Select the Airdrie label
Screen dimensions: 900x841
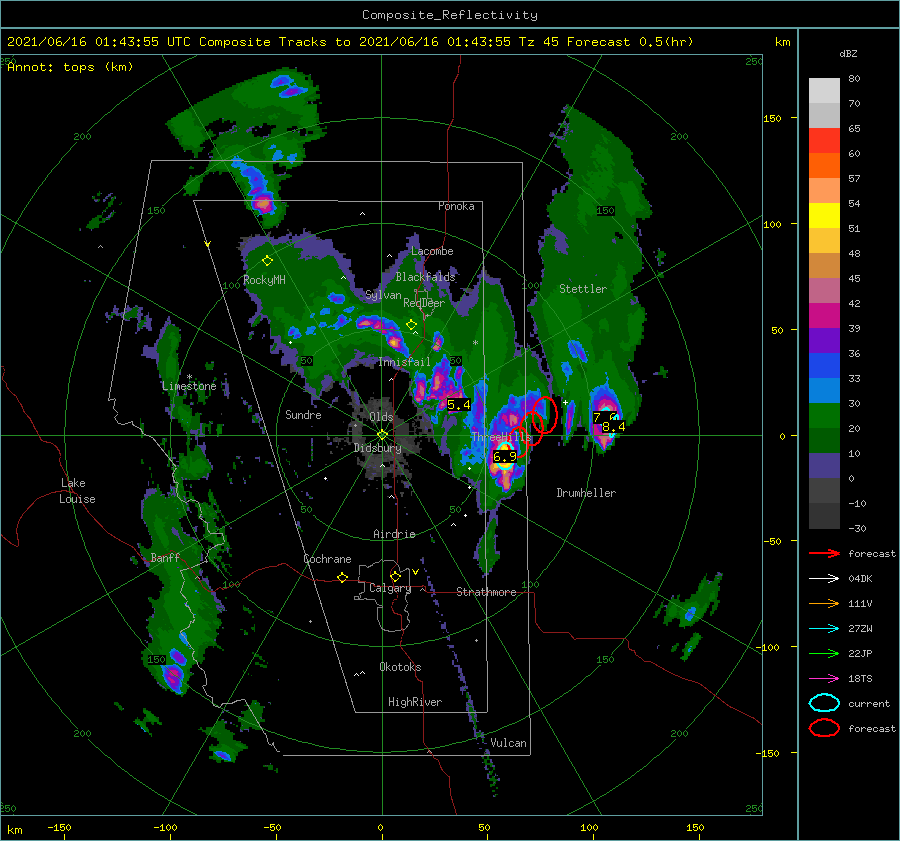pos(394,534)
